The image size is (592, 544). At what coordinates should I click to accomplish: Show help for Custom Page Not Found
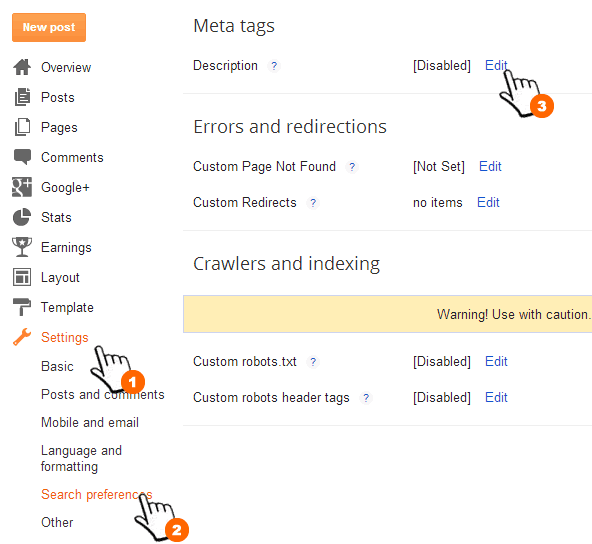[x=352, y=167]
